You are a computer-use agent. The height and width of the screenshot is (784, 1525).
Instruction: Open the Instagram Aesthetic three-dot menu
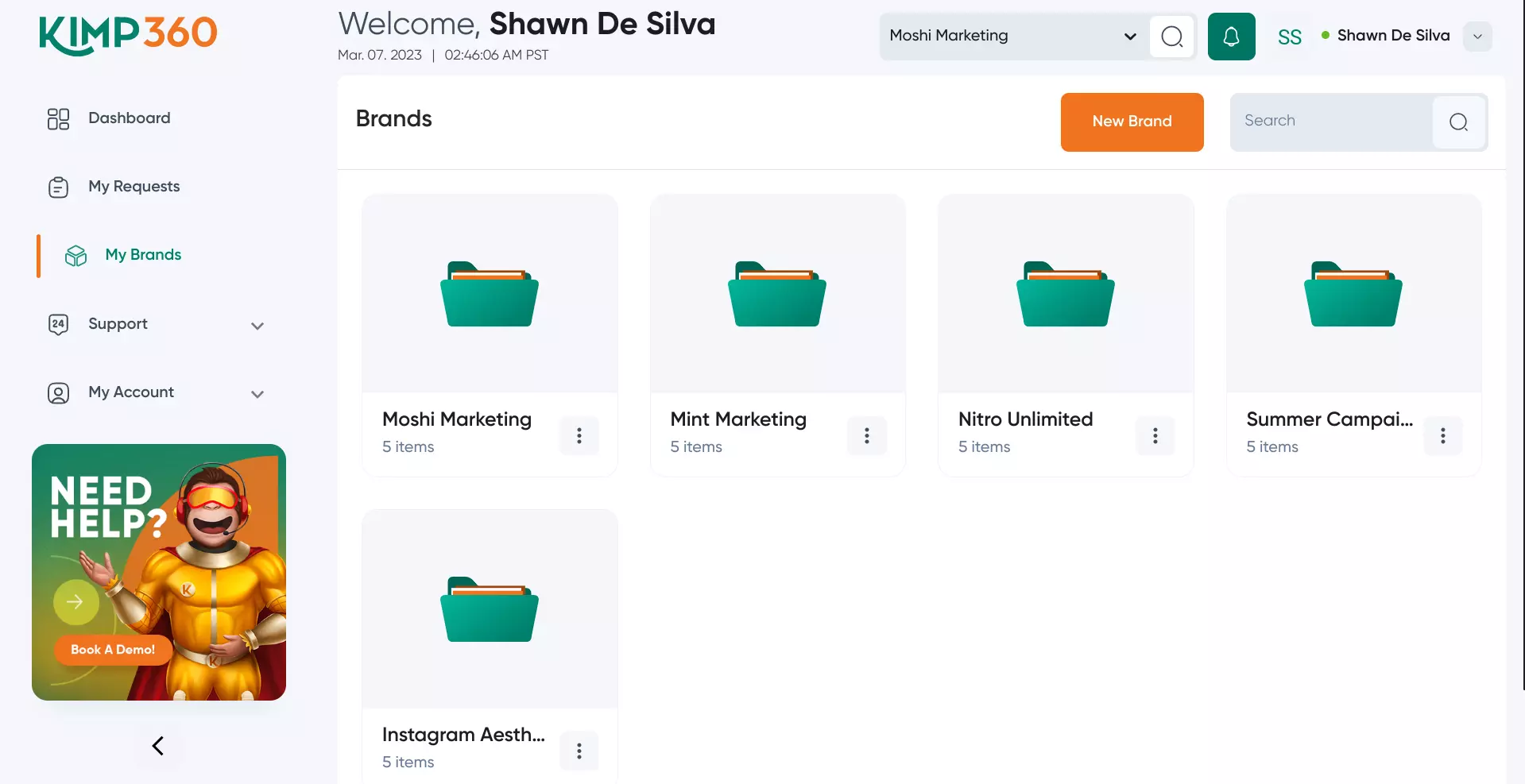click(579, 751)
